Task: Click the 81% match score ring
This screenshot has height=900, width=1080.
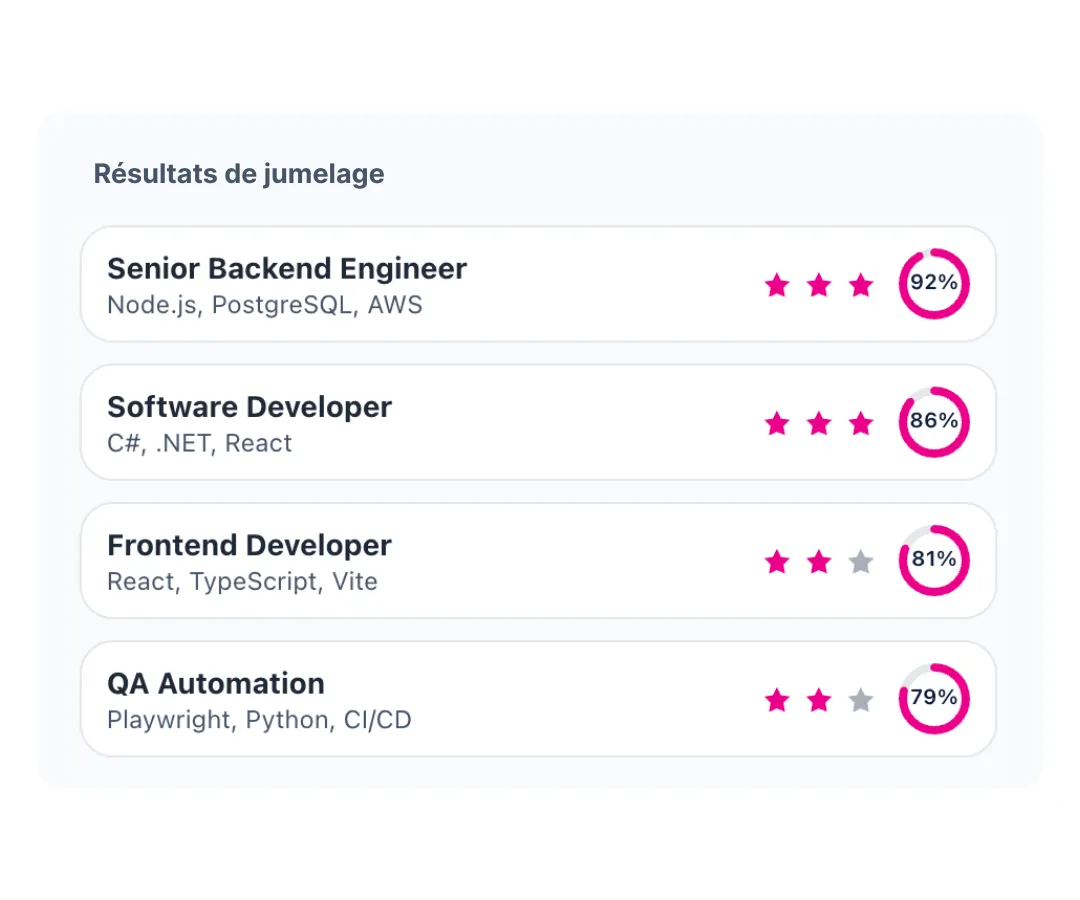Action: pos(934,561)
